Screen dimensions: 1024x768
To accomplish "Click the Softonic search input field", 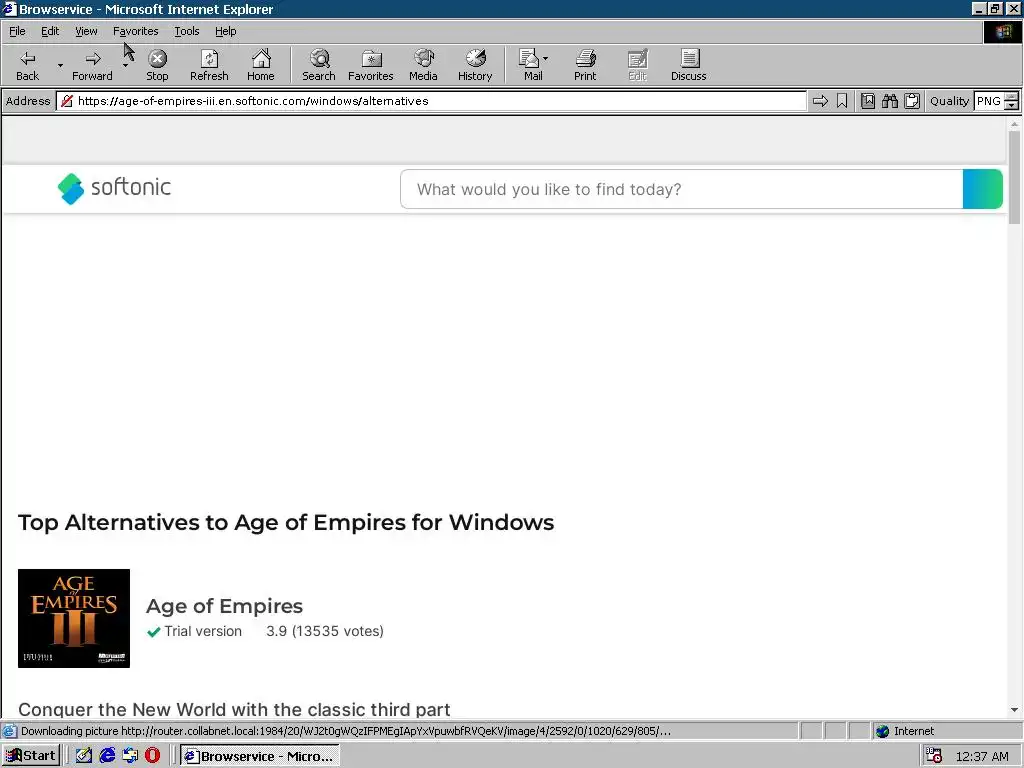I will [682, 189].
